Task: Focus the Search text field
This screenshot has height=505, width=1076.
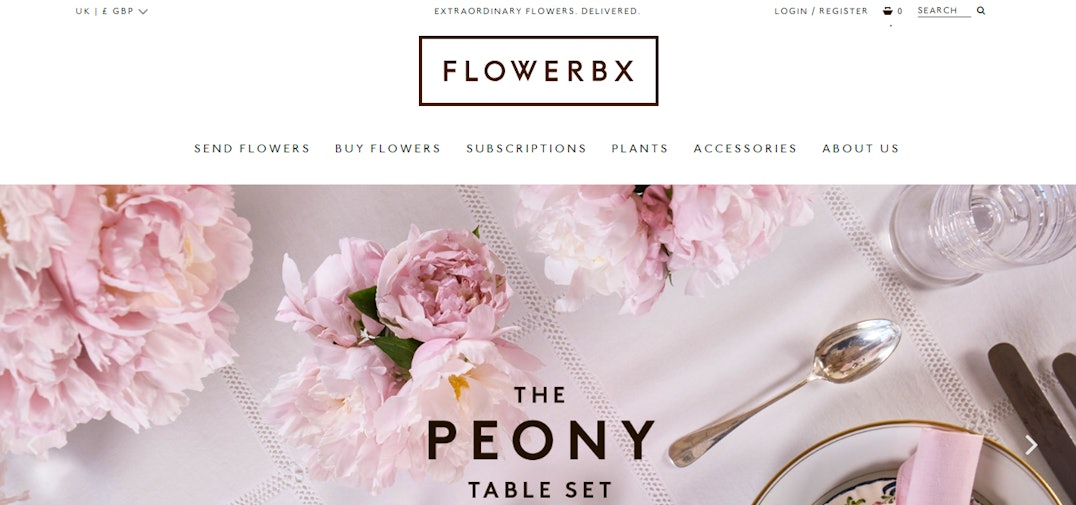Action: (944, 11)
